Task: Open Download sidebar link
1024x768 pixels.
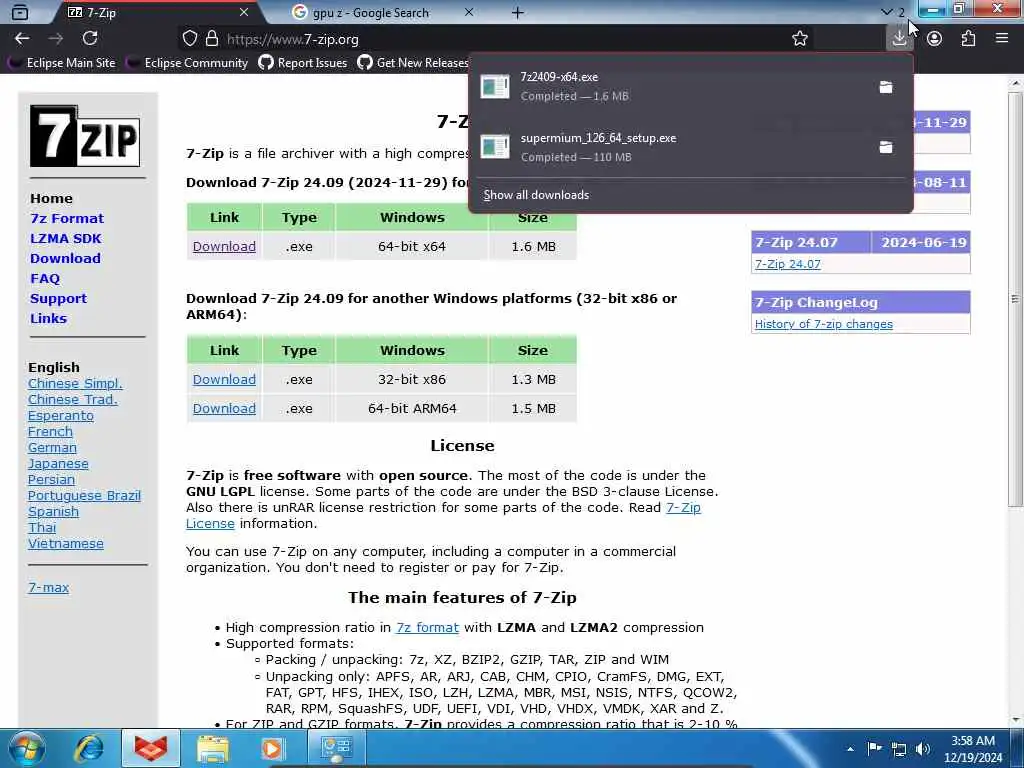Action: pos(65,258)
